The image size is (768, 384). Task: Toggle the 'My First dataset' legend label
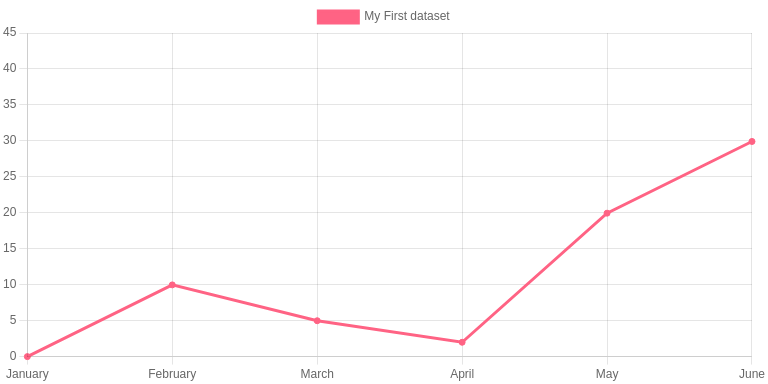pyautogui.click(x=407, y=16)
